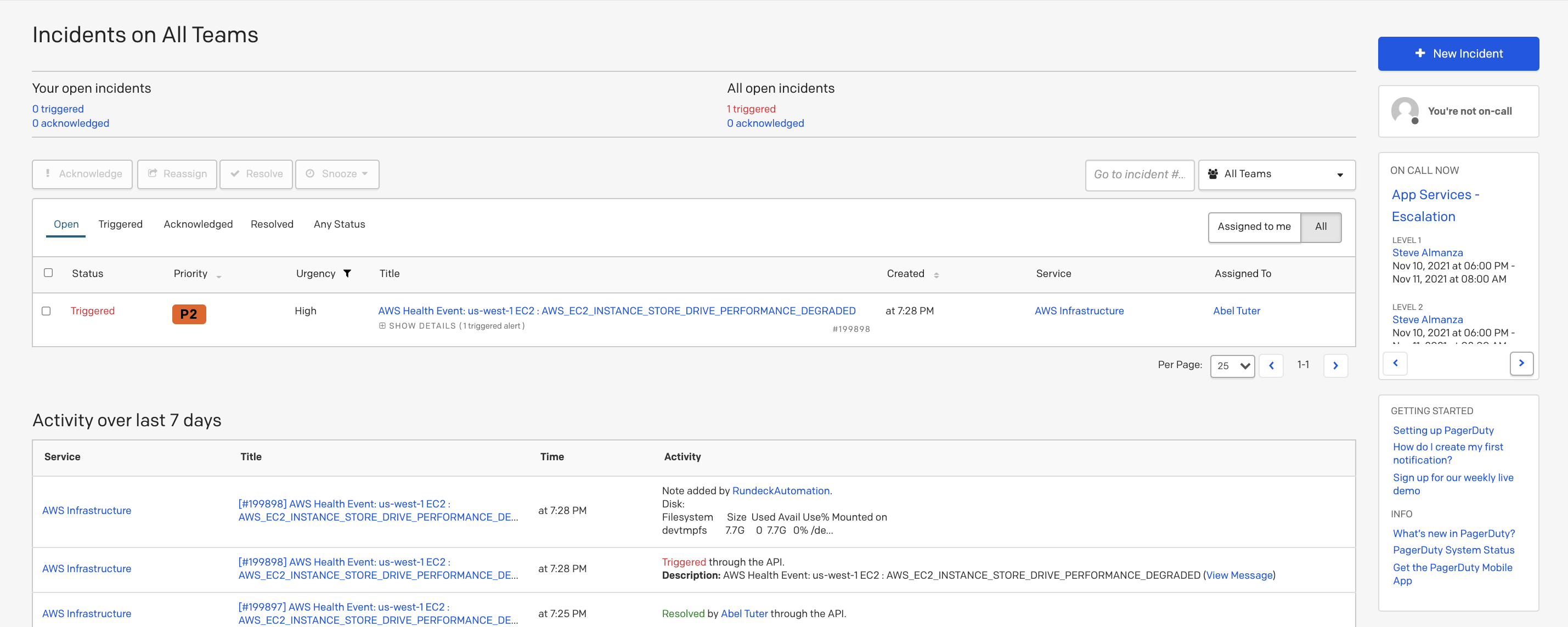Switch to the Triggered tab
1568x627 pixels.
coord(121,224)
